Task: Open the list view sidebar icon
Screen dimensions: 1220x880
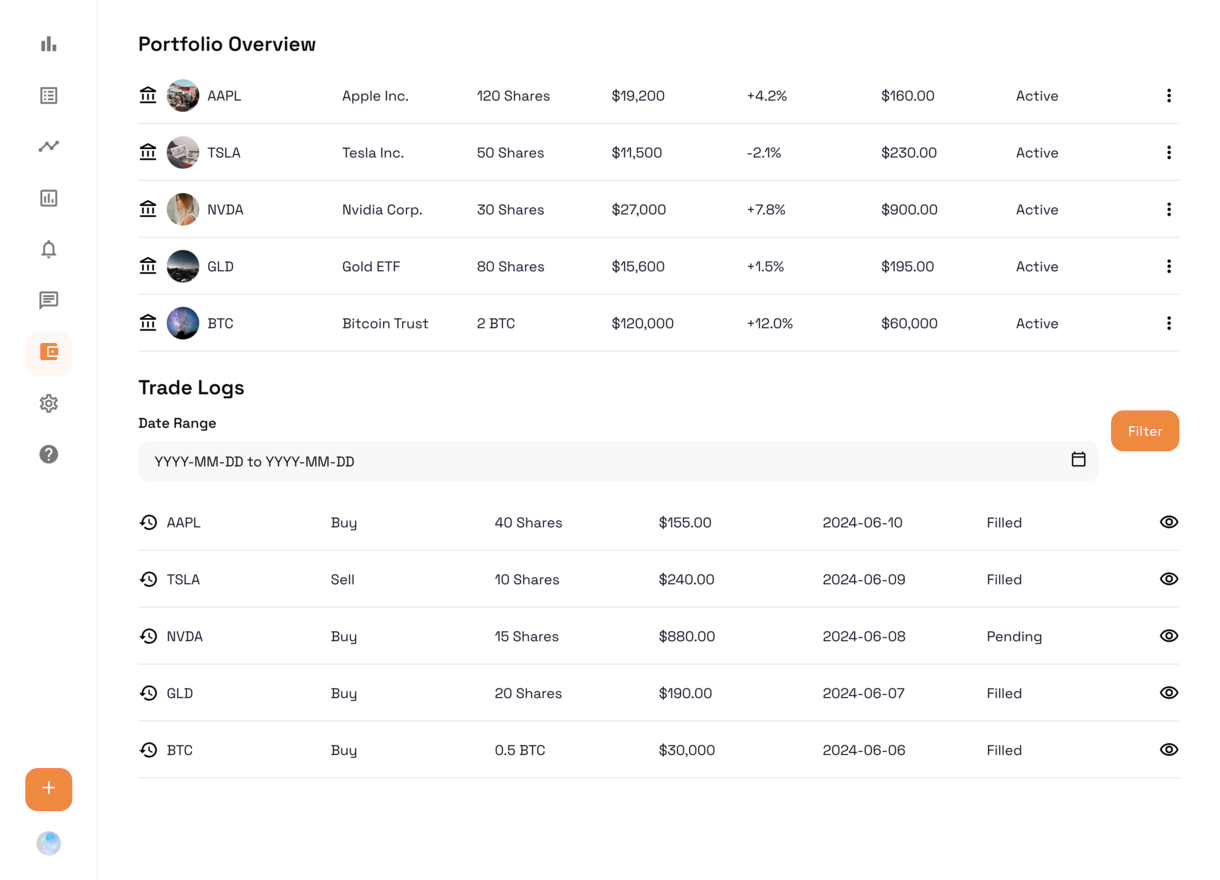Action: tap(48, 96)
